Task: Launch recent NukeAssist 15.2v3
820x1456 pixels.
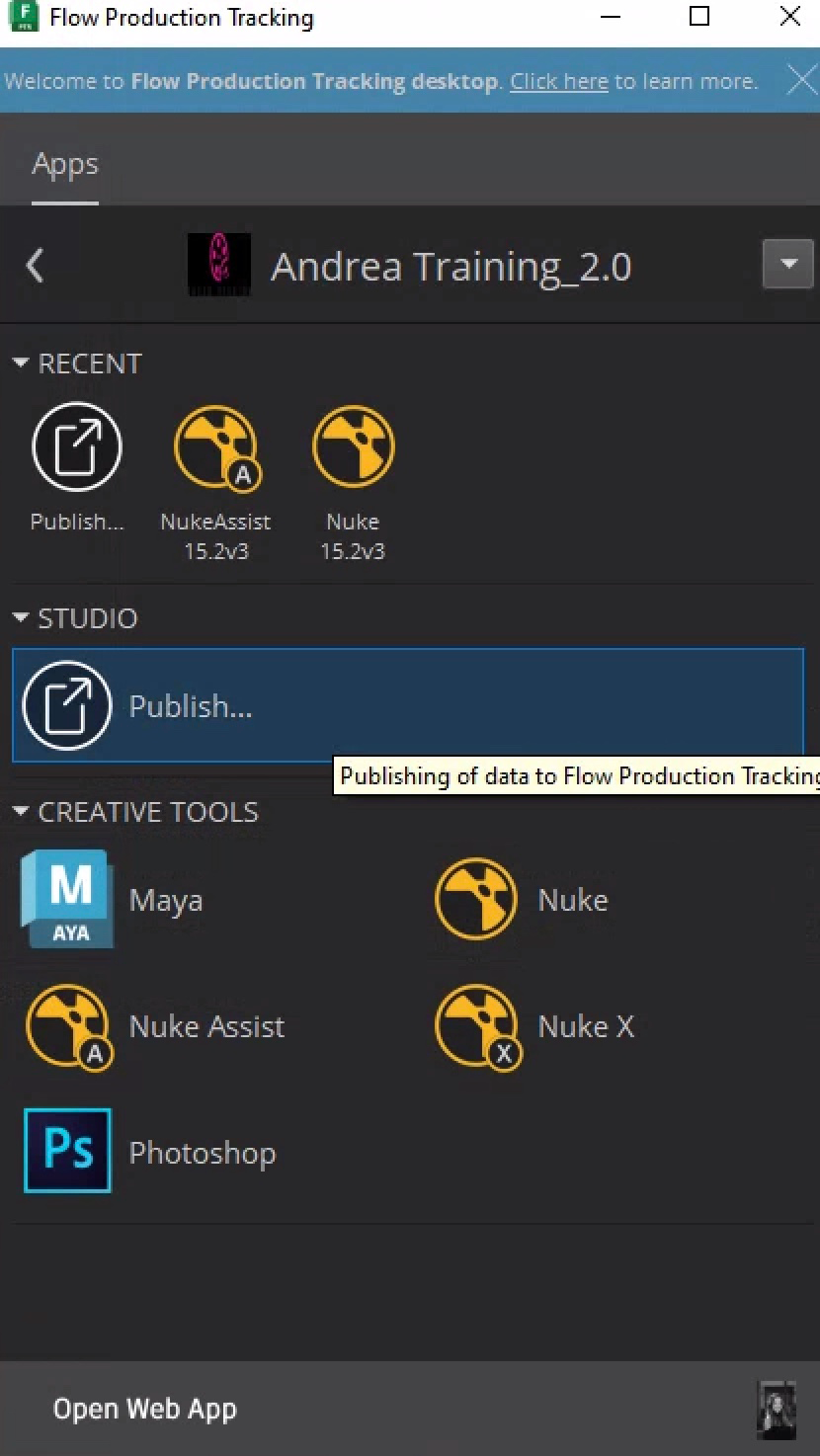Action: click(x=215, y=448)
